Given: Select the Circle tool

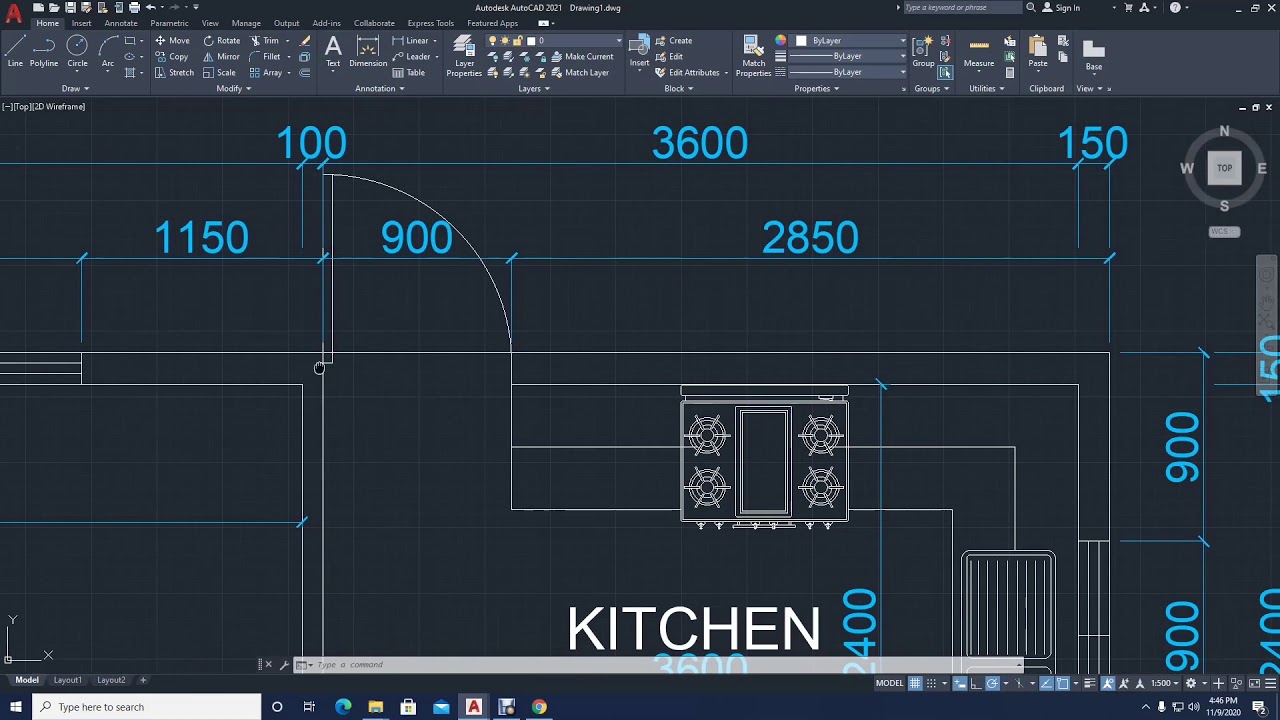Looking at the screenshot, I should (x=77, y=50).
